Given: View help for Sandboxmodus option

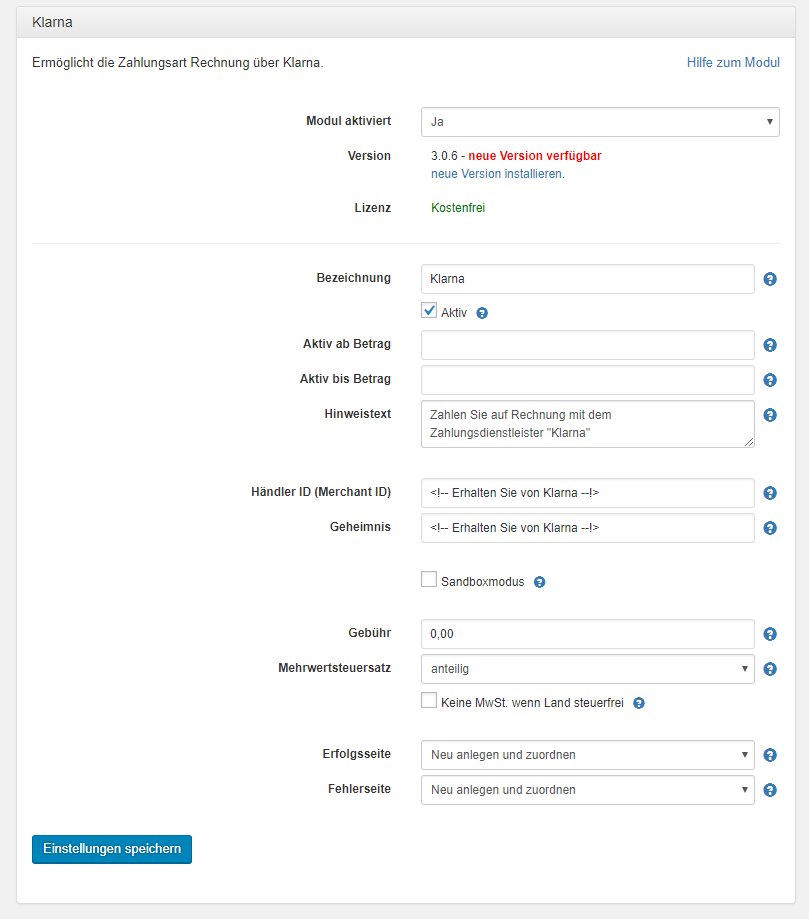Looking at the screenshot, I should pyautogui.click(x=539, y=581).
